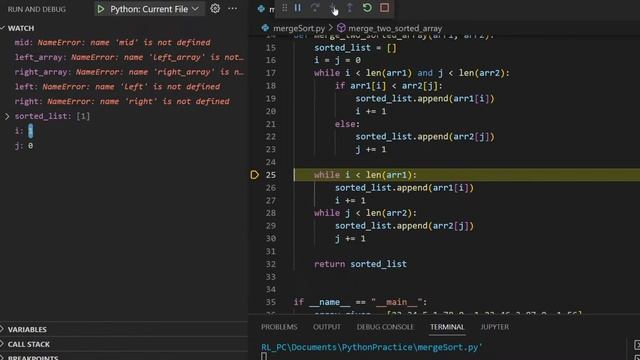Switch to the DEBUG CONSOLE tab
The width and height of the screenshot is (640, 360).
coord(385,327)
